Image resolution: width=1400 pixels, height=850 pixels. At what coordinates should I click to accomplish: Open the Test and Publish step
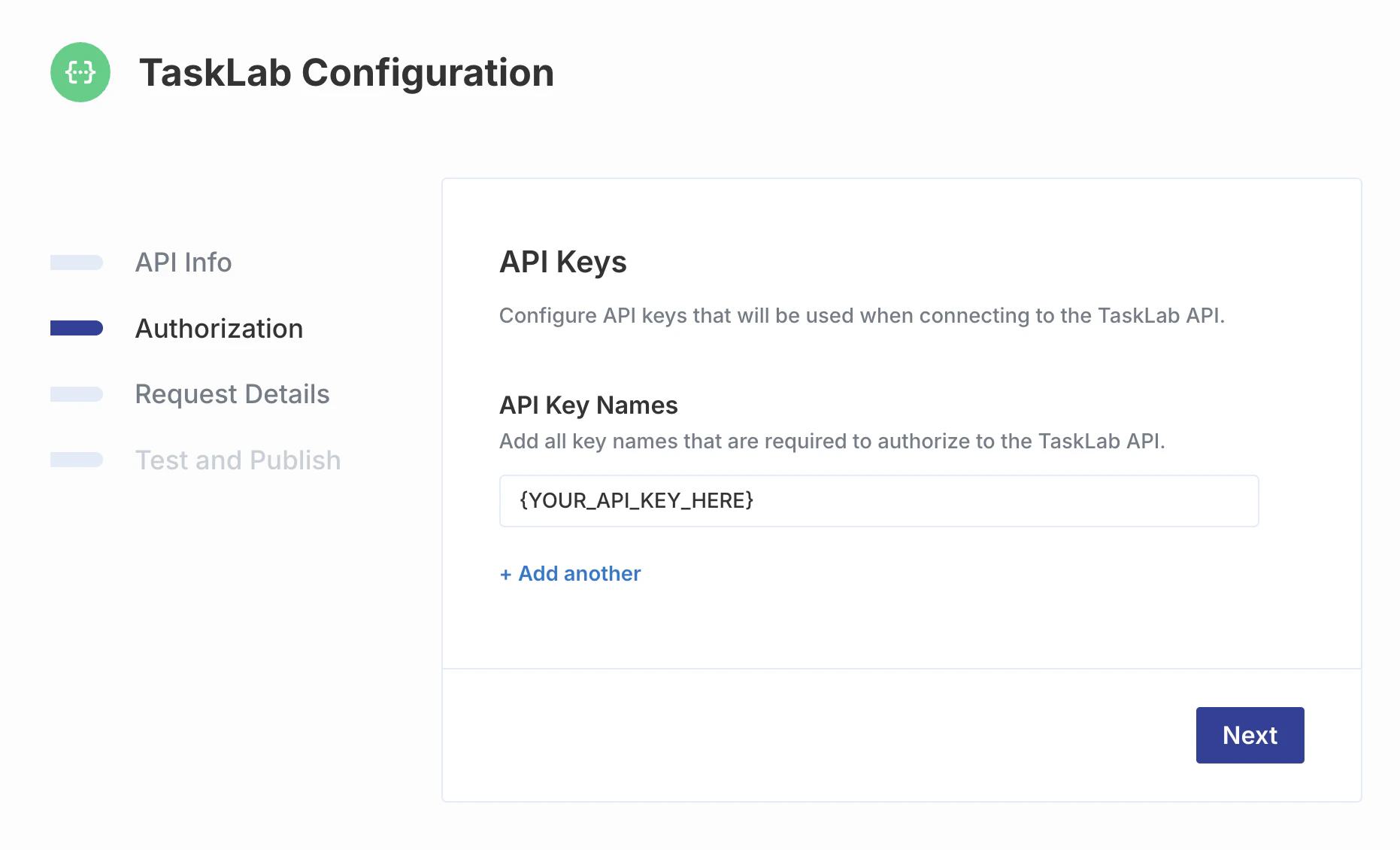click(x=238, y=460)
